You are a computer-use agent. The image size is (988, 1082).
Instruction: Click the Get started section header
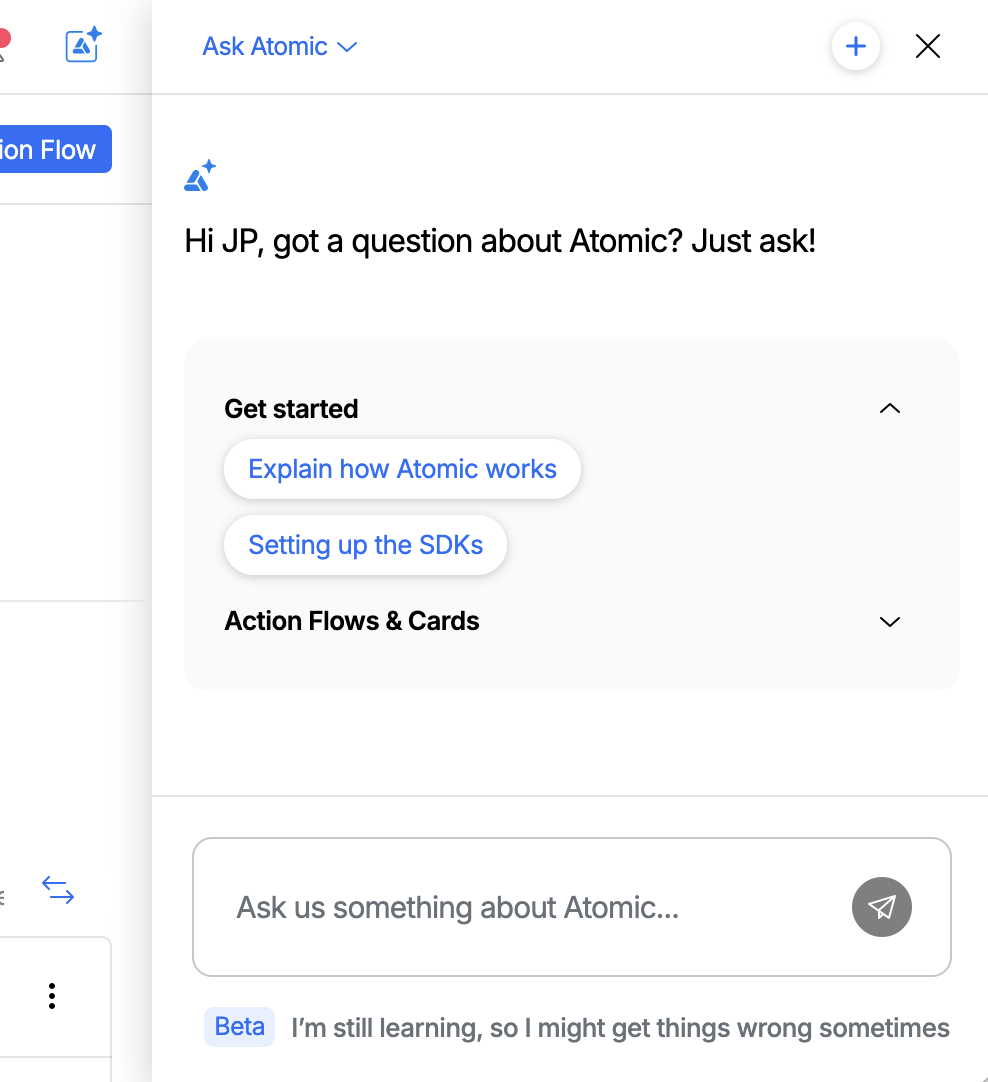[x=291, y=408]
